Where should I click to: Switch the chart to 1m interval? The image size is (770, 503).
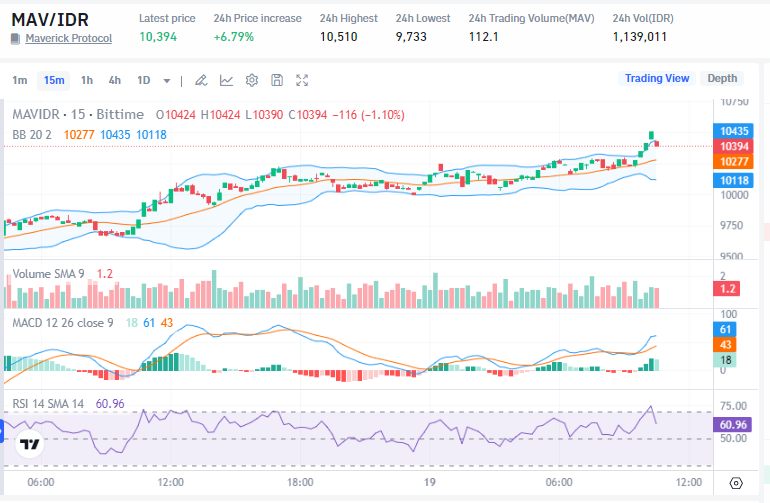coord(20,80)
